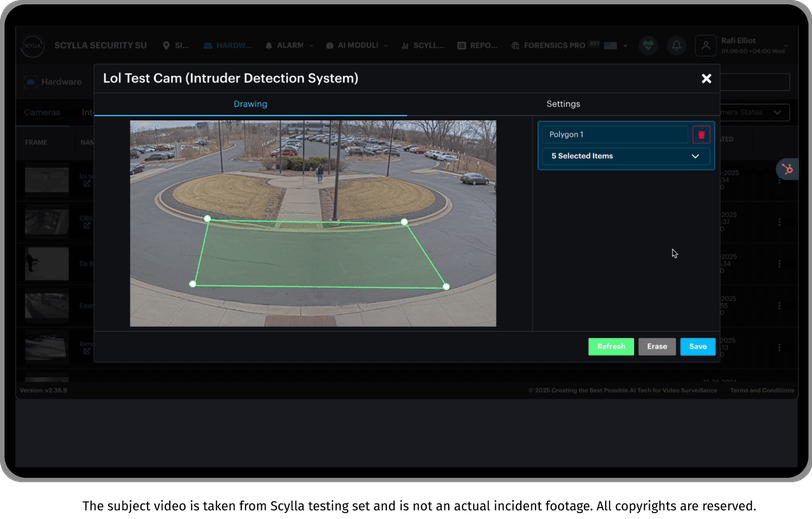Image resolution: width=812 pixels, height=519 pixels.
Task: Open the third camera row thumbnail
Action: click(47, 264)
